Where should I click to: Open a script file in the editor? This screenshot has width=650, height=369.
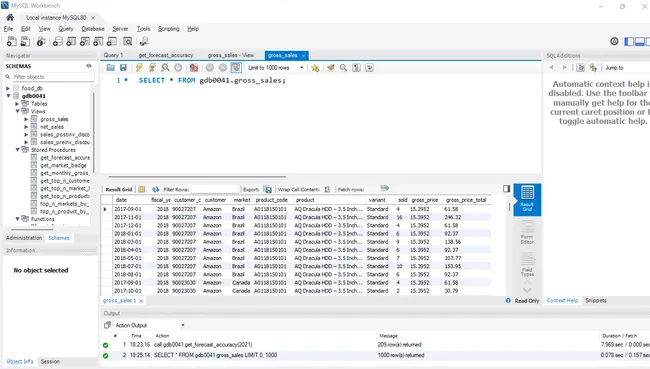(x=110, y=68)
